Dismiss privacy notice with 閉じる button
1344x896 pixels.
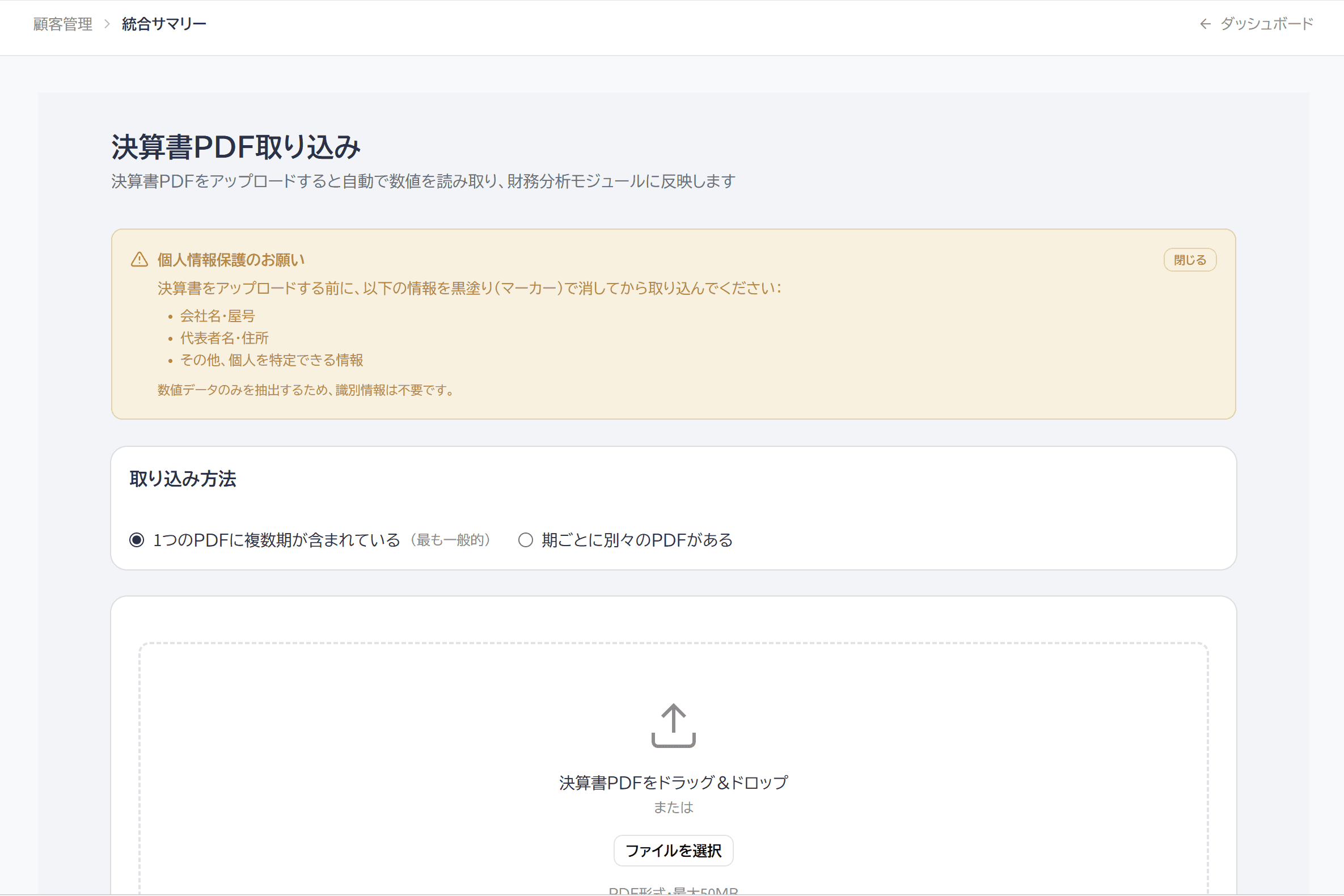pyautogui.click(x=1190, y=260)
